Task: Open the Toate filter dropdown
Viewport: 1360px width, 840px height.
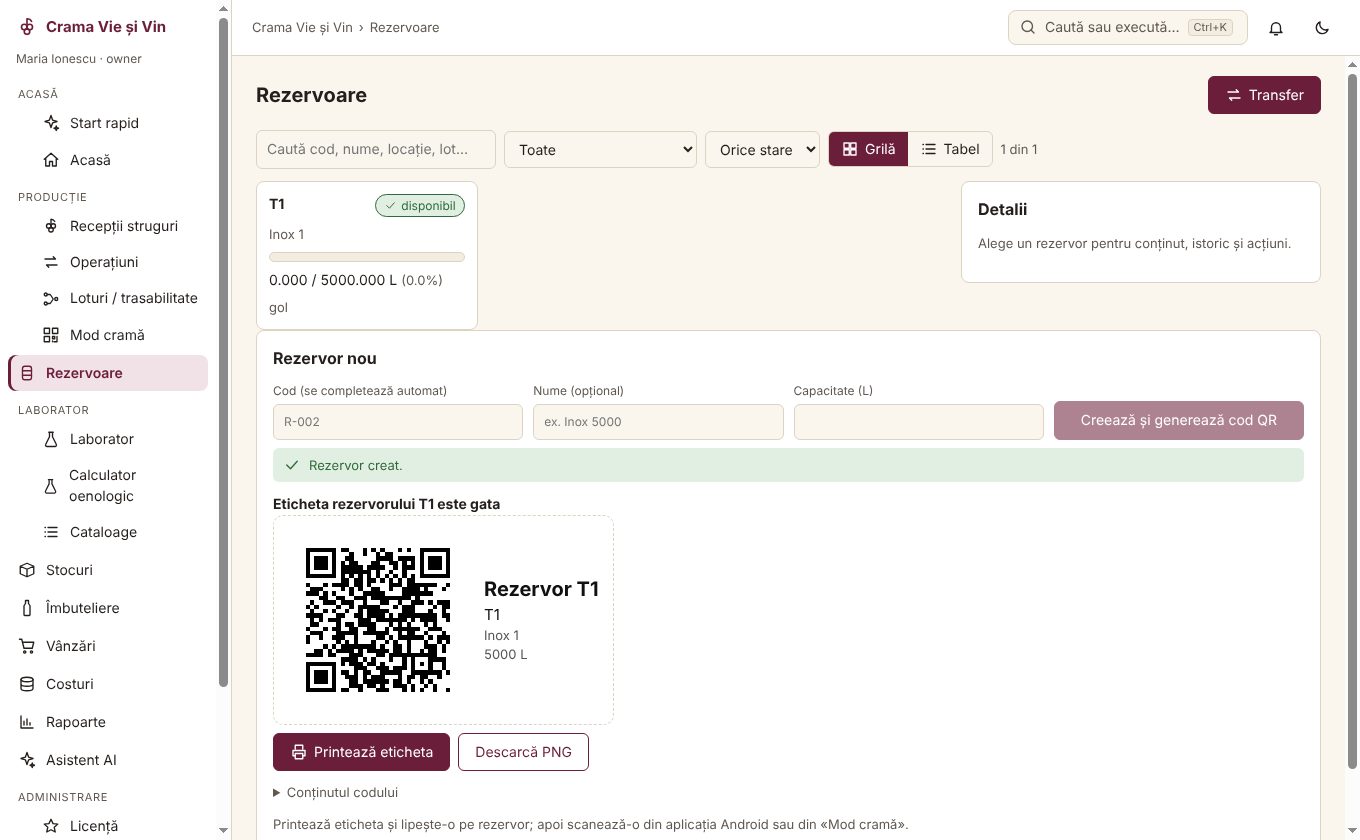Action: tap(600, 149)
